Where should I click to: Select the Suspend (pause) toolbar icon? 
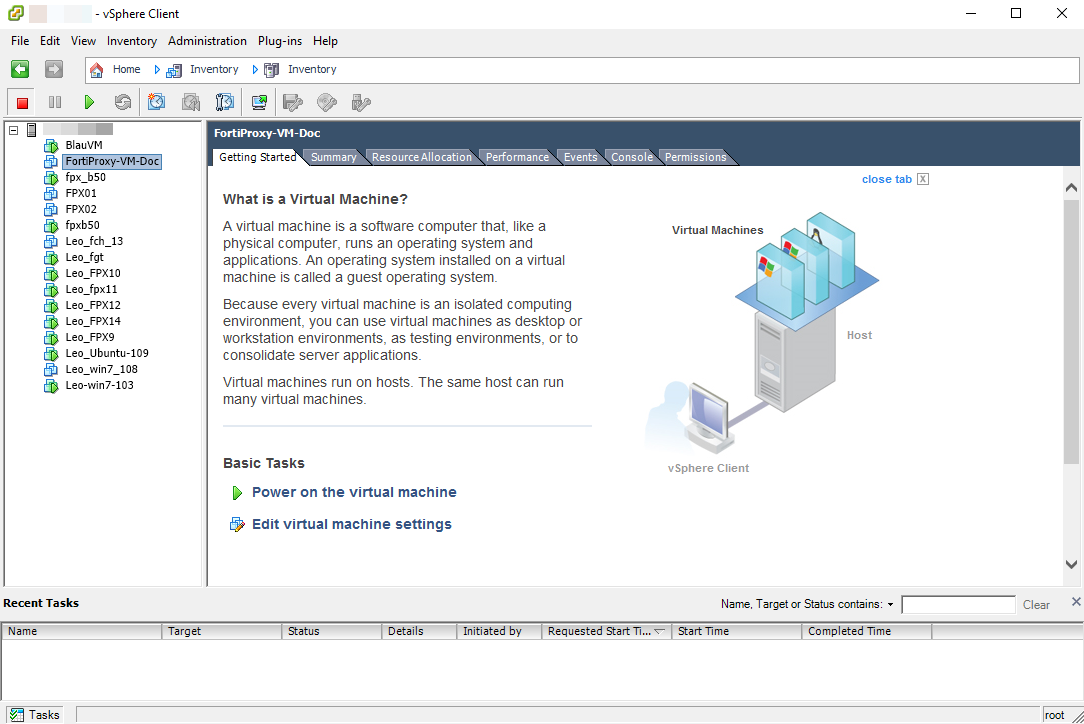[54, 101]
